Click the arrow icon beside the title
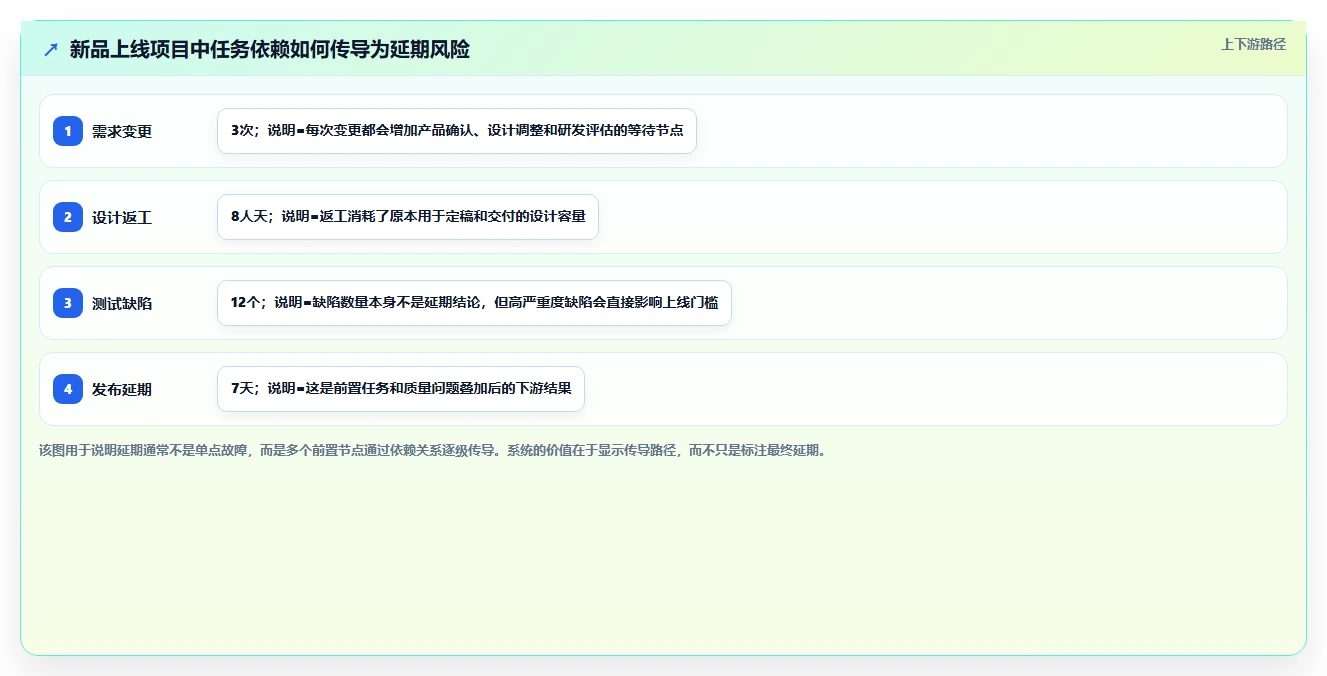 51,49
